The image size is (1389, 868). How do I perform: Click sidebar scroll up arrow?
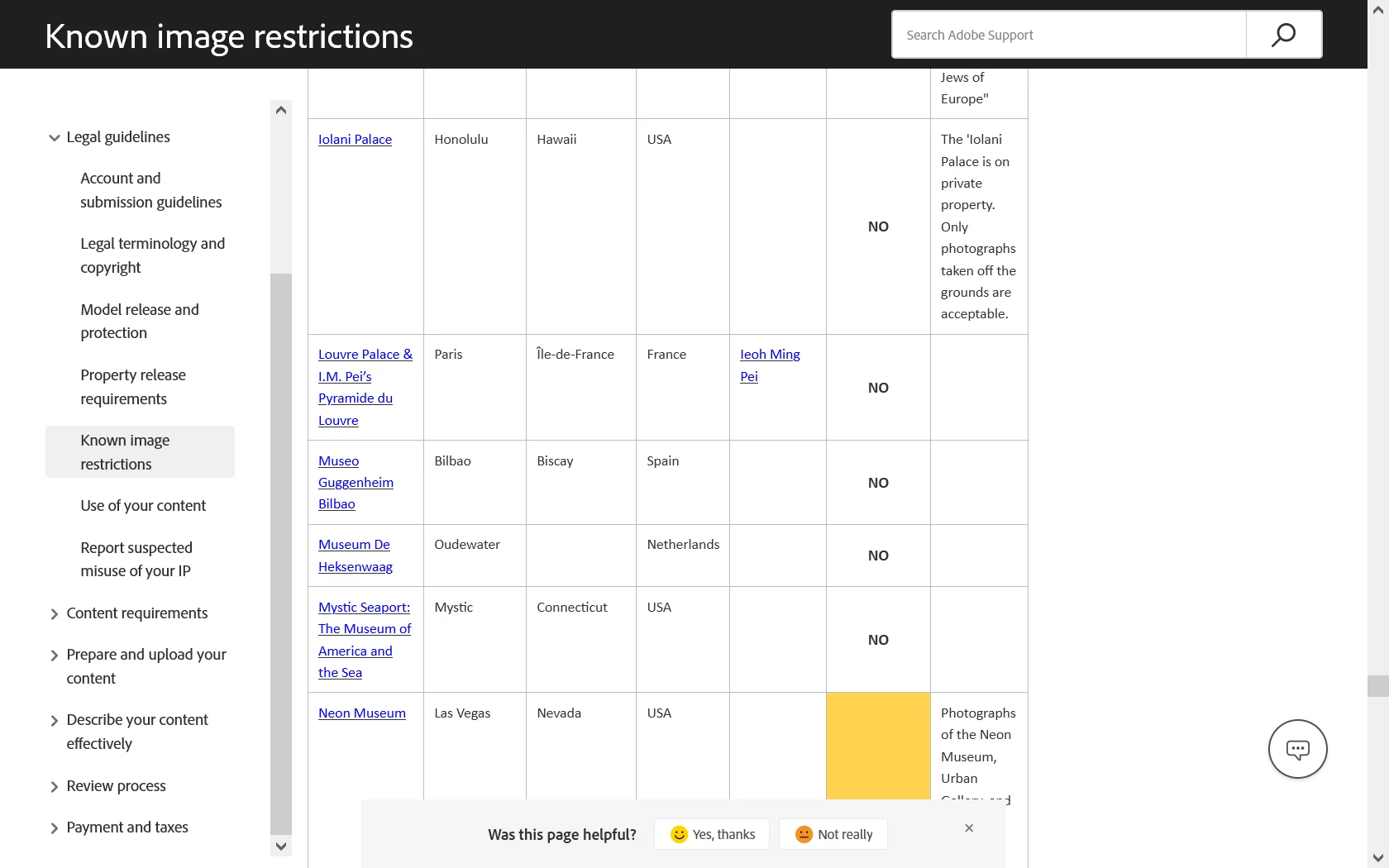click(281, 110)
